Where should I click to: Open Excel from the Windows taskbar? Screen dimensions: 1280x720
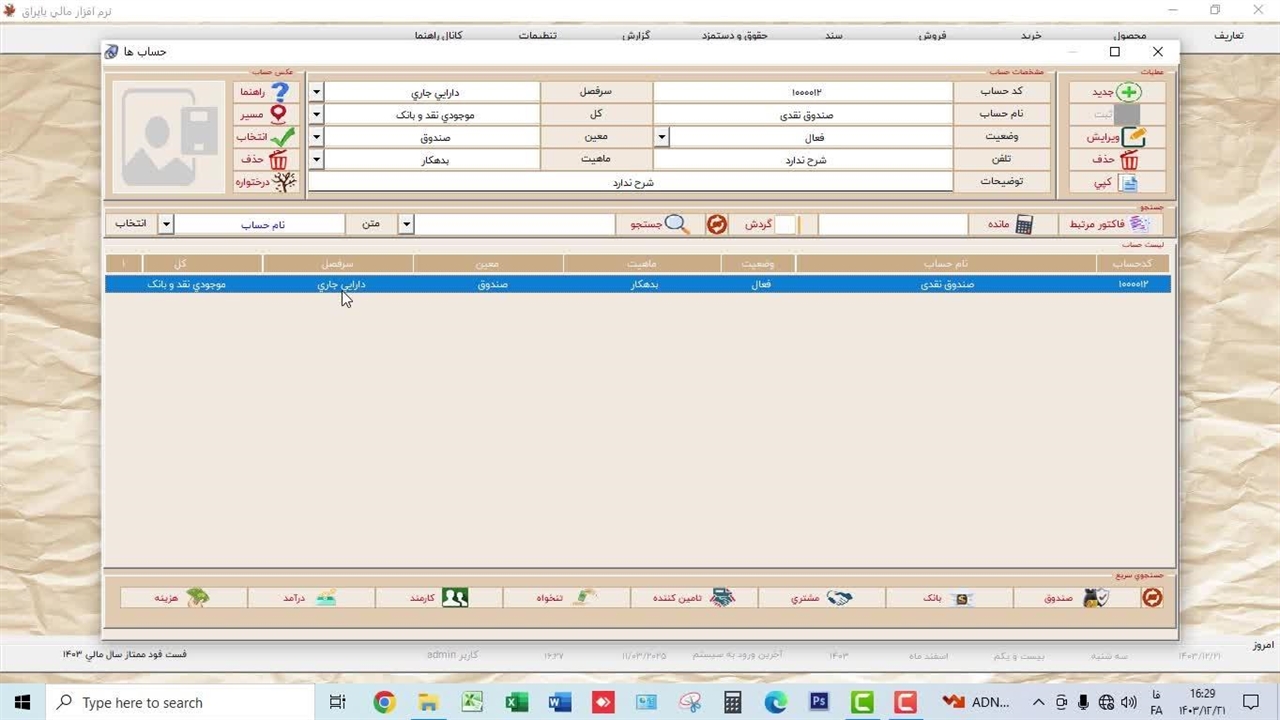(516, 703)
